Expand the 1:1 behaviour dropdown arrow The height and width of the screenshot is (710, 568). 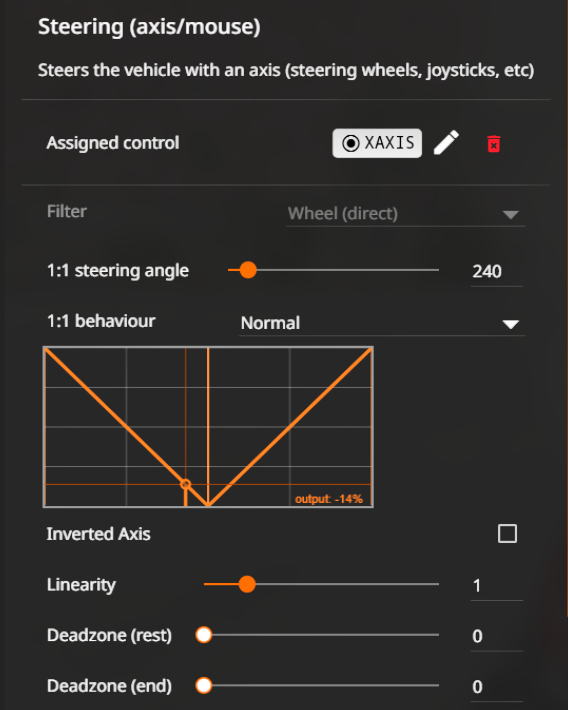tap(510, 324)
